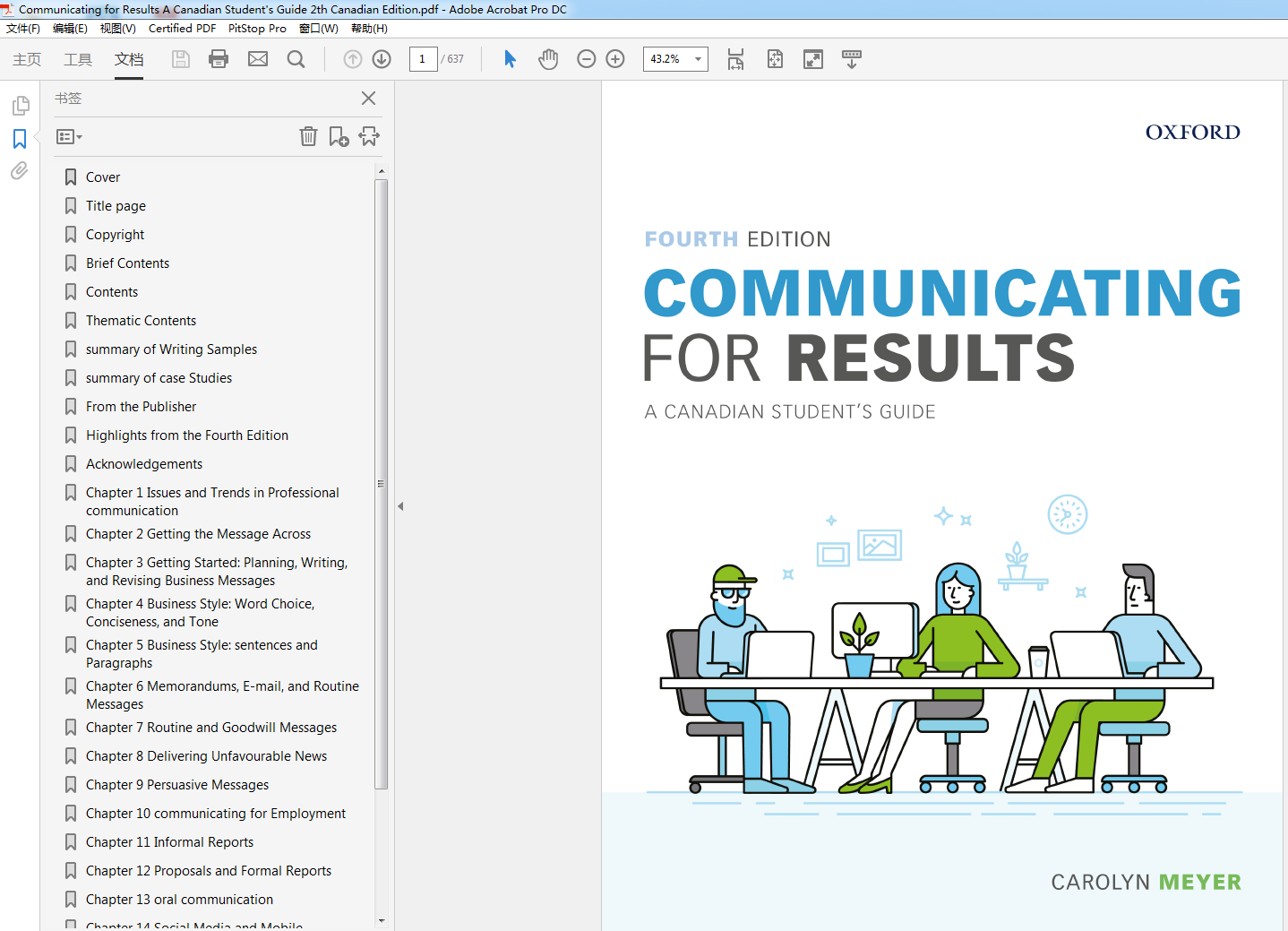Open the 窗口(W) menu
The image size is (1288, 931).
318,29
